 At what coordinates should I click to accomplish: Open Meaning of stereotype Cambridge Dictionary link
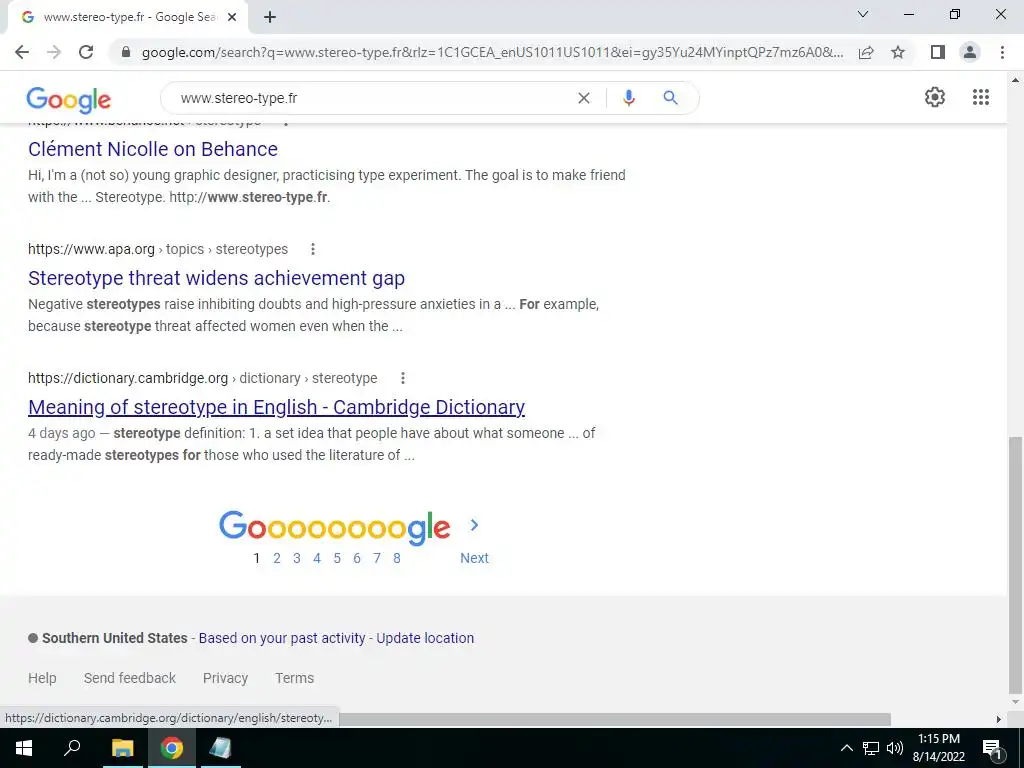pyautogui.click(x=276, y=408)
